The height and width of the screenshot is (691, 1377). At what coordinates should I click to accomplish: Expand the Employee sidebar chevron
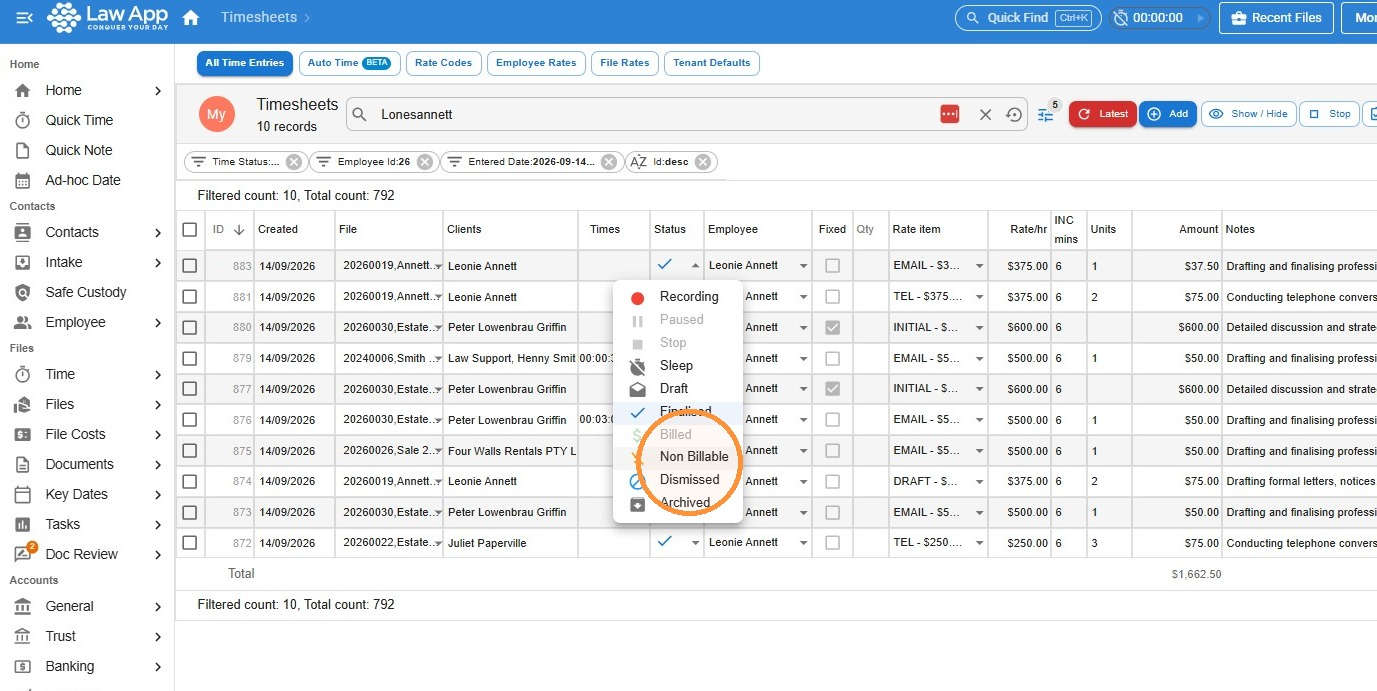point(158,323)
